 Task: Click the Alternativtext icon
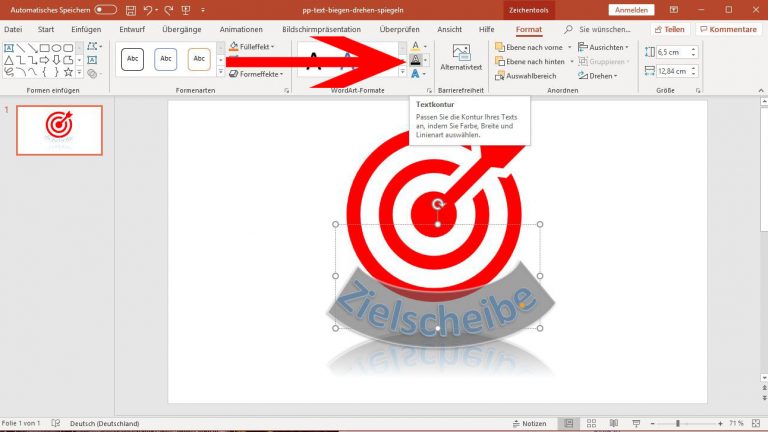[461, 60]
